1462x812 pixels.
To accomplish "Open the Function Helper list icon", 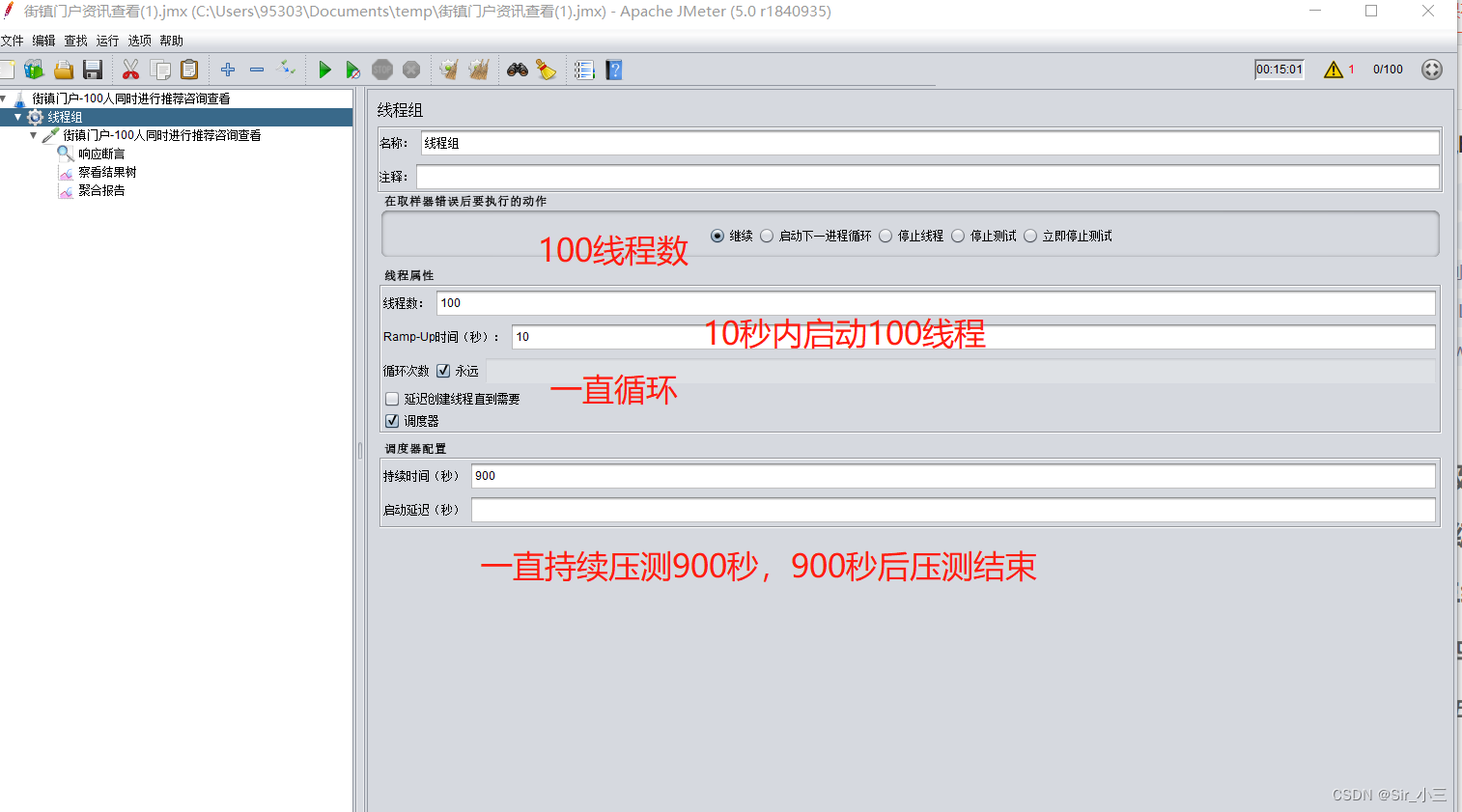I will coord(584,70).
